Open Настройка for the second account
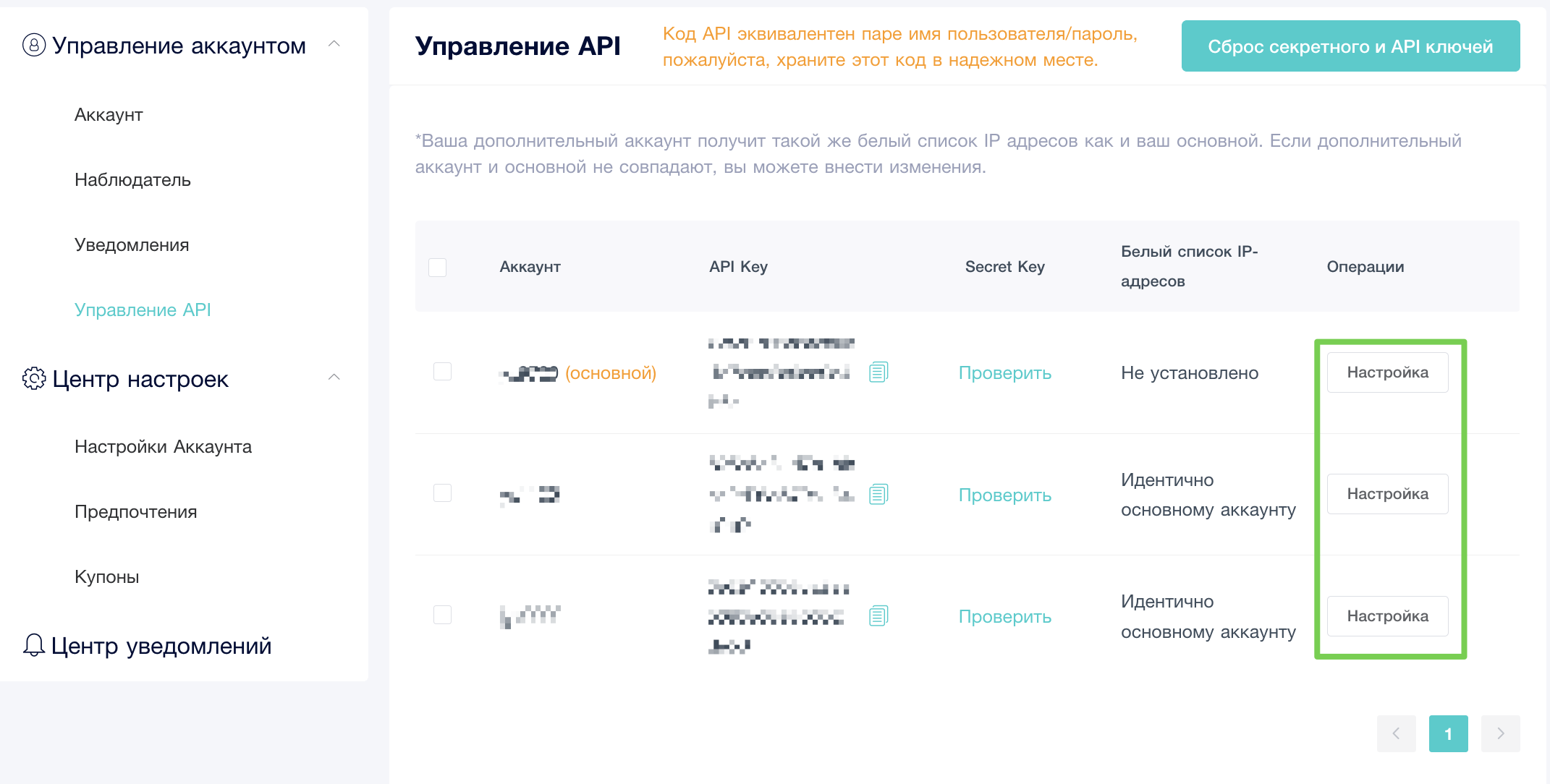 (x=1387, y=494)
